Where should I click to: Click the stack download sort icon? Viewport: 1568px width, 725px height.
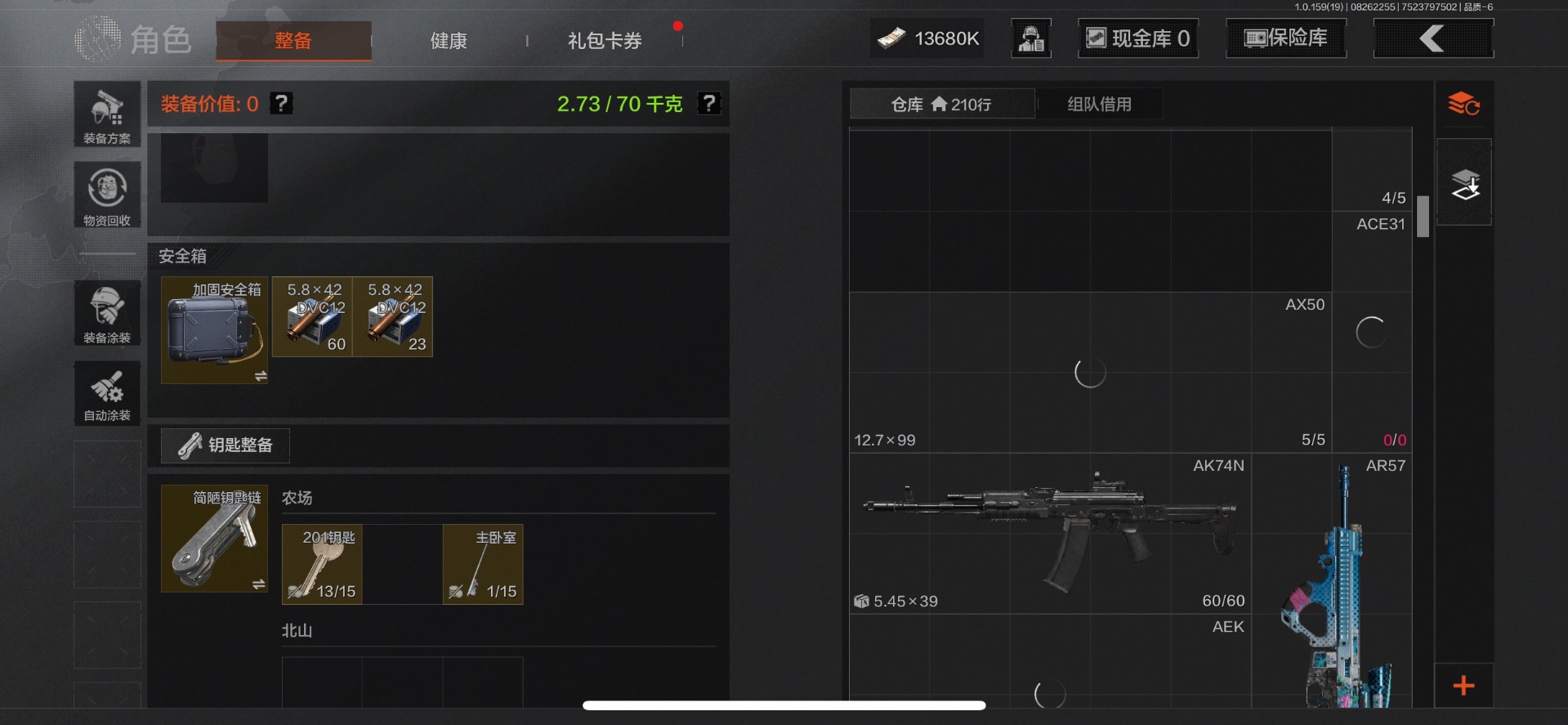coord(1464,183)
